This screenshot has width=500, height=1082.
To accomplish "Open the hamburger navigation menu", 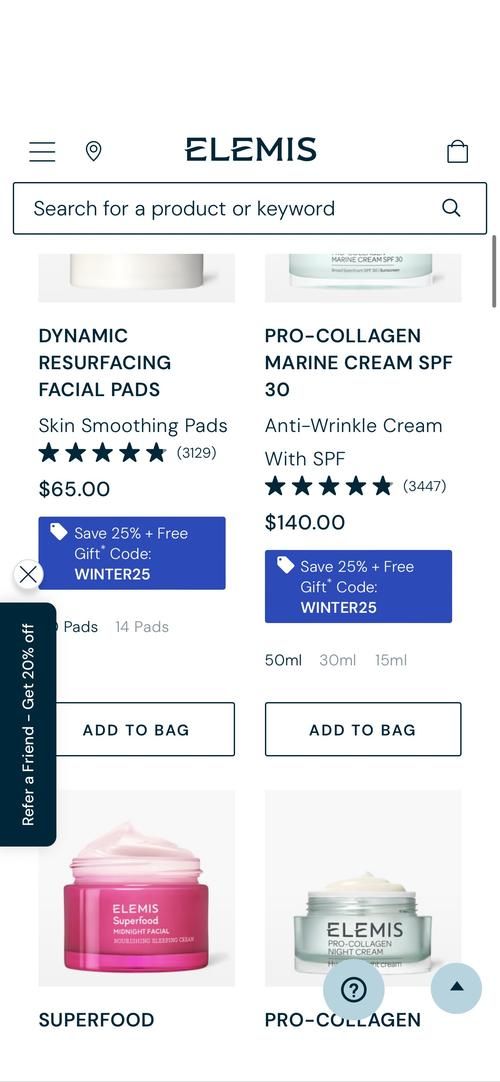I will [x=42, y=151].
